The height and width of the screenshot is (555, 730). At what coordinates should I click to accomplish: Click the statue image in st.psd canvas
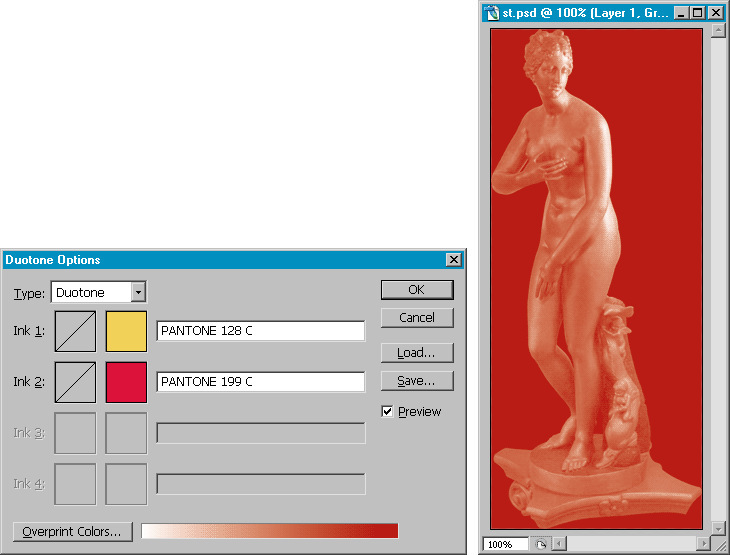pos(596,279)
